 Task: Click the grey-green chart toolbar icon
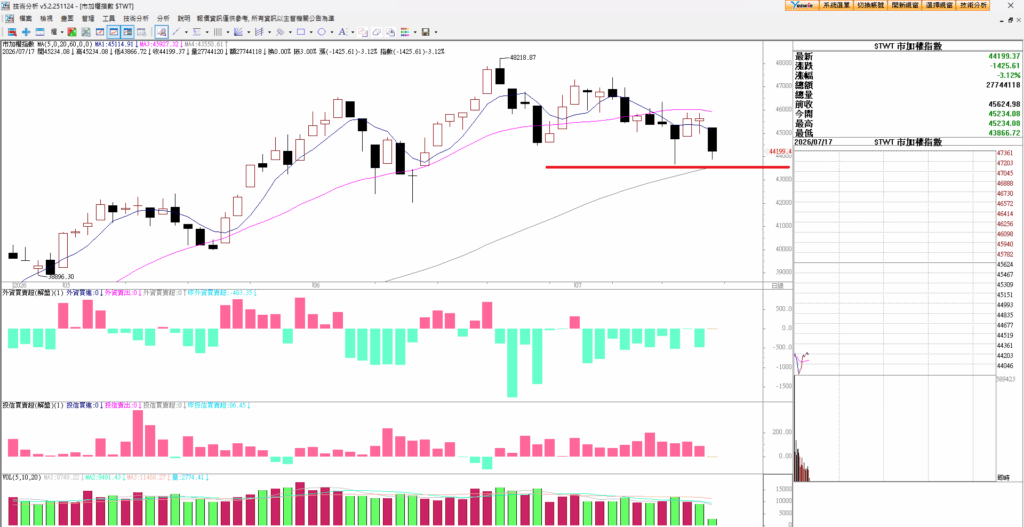tap(86, 32)
